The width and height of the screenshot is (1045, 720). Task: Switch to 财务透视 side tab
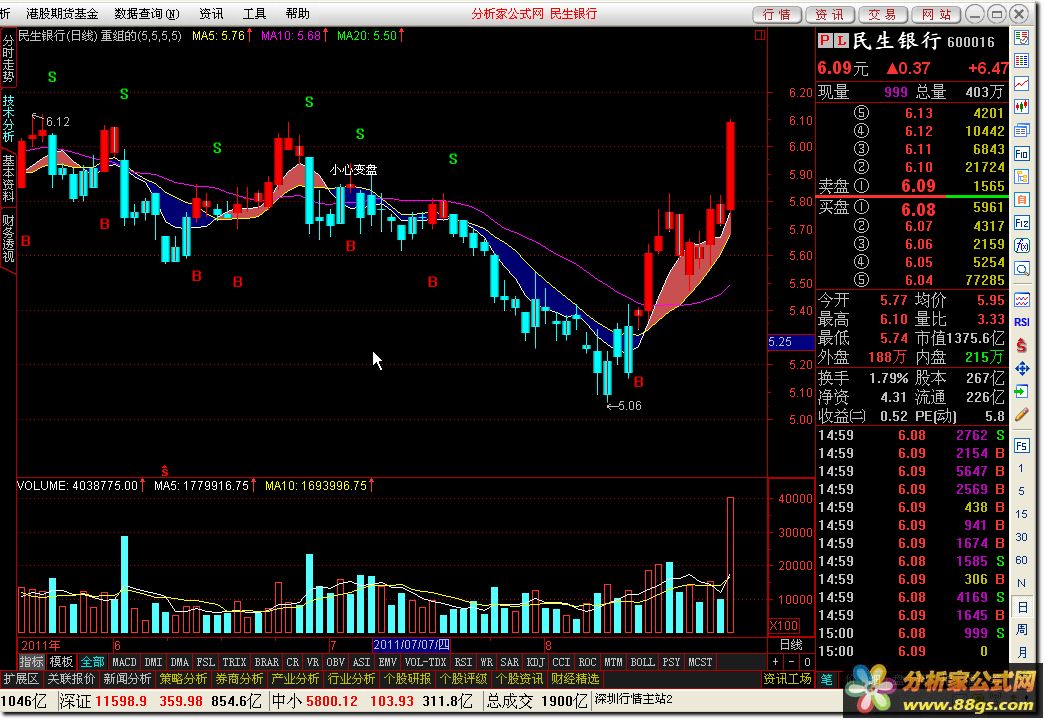(8, 238)
